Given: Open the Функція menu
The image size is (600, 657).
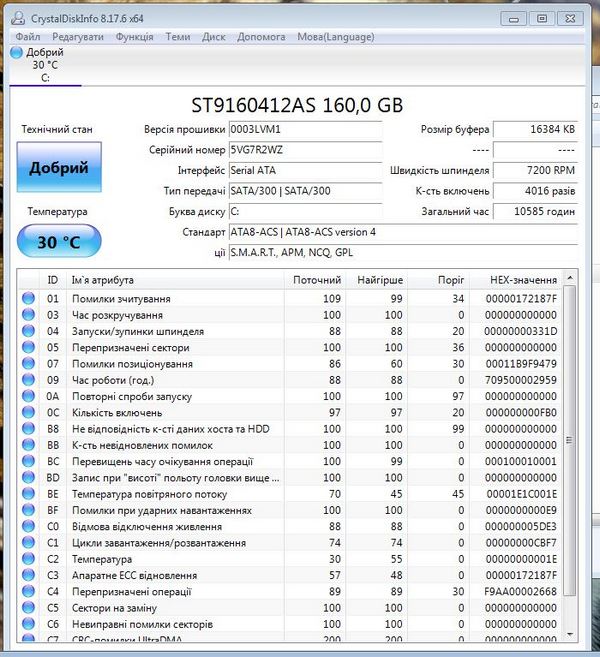Looking at the screenshot, I should click(x=134, y=37).
